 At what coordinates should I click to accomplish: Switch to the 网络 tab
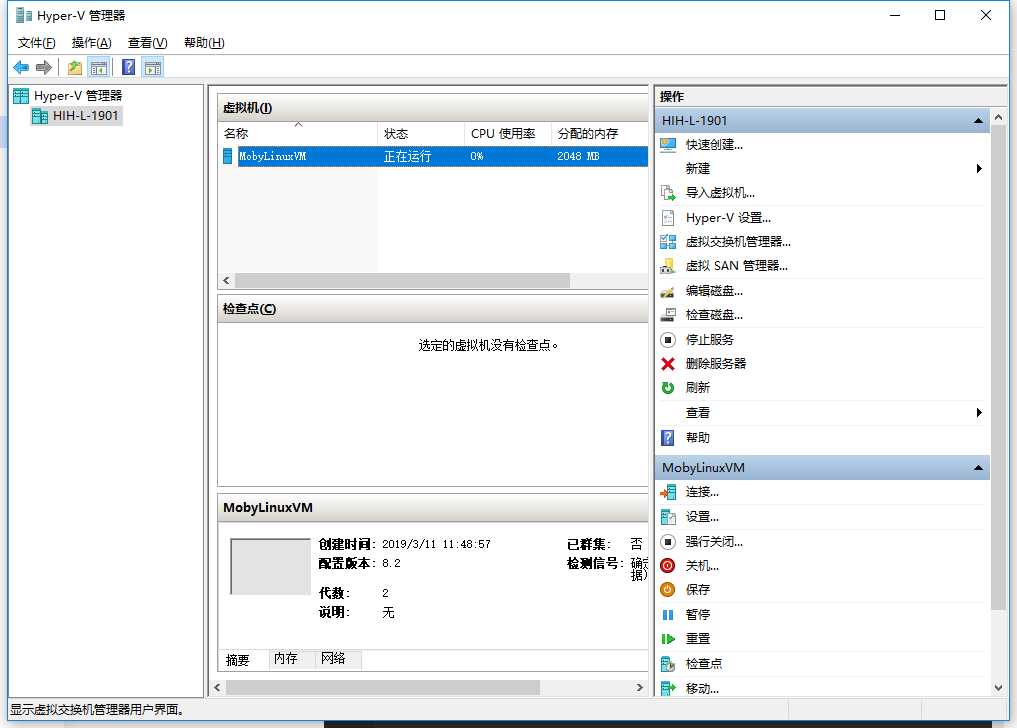(333, 659)
